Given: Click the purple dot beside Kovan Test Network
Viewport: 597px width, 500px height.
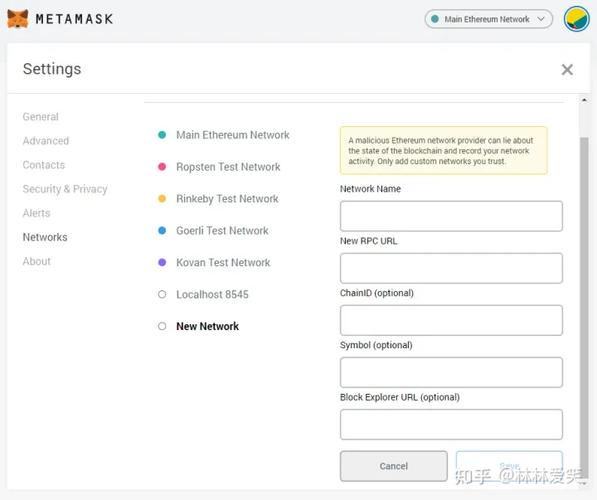Looking at the screenshot, I should click(162, 262).
